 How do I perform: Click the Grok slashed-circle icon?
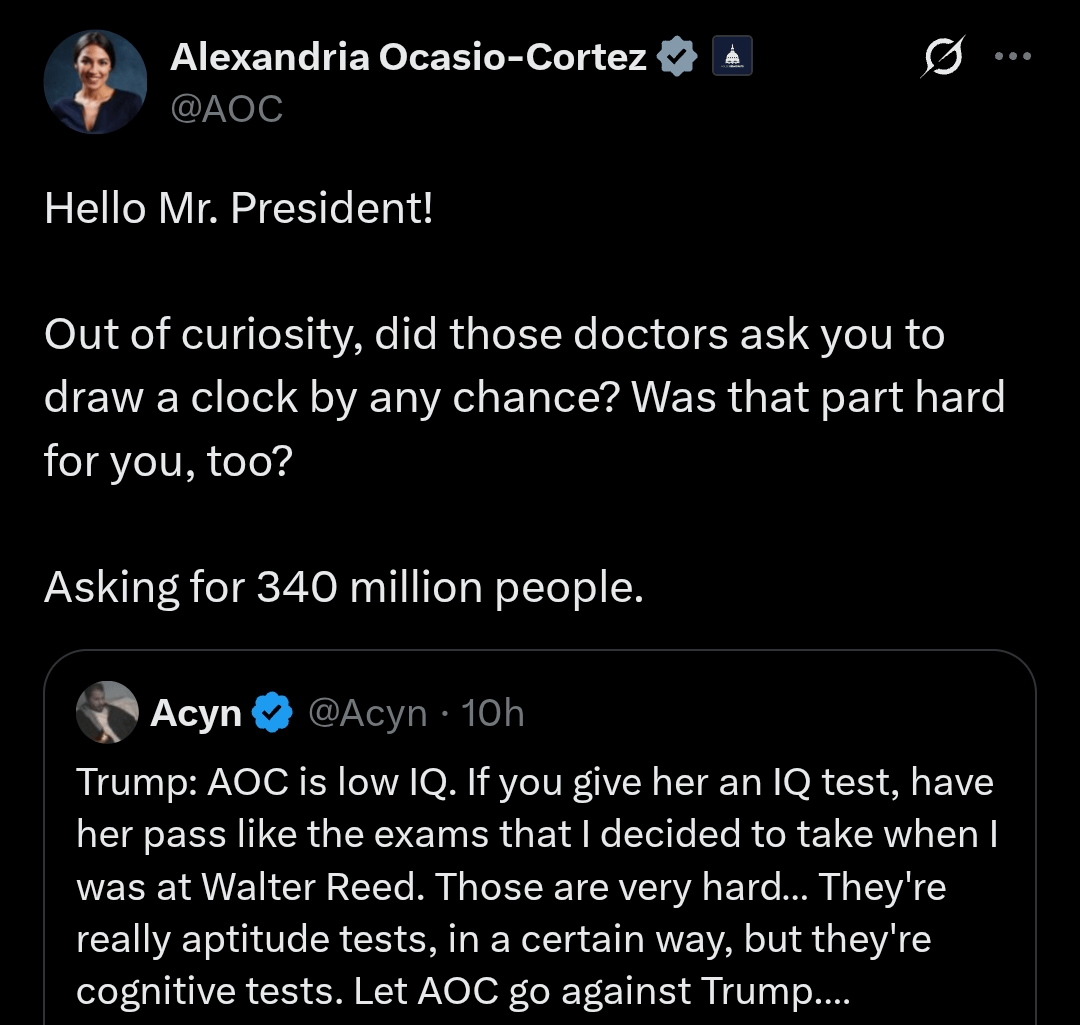point(944,61)
